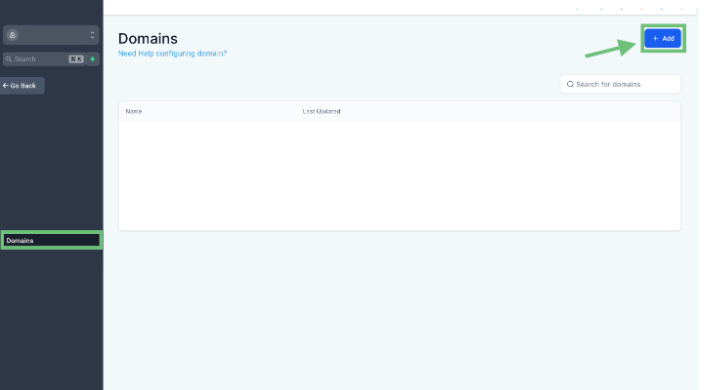Open Need Help configuring domain link

pos(172,53)
